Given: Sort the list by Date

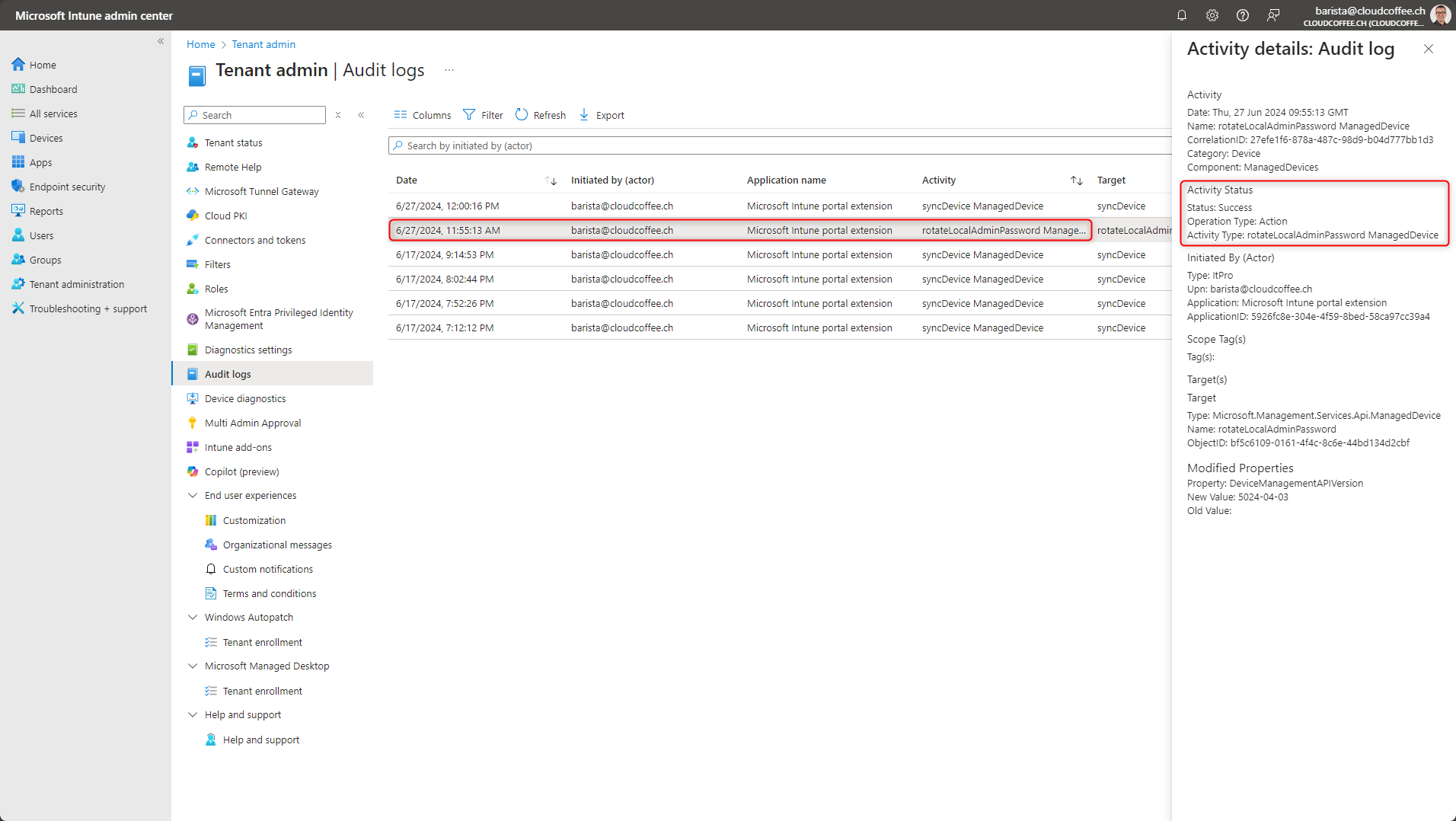Looking at the screenshot, I should click(x=407, y=180).
